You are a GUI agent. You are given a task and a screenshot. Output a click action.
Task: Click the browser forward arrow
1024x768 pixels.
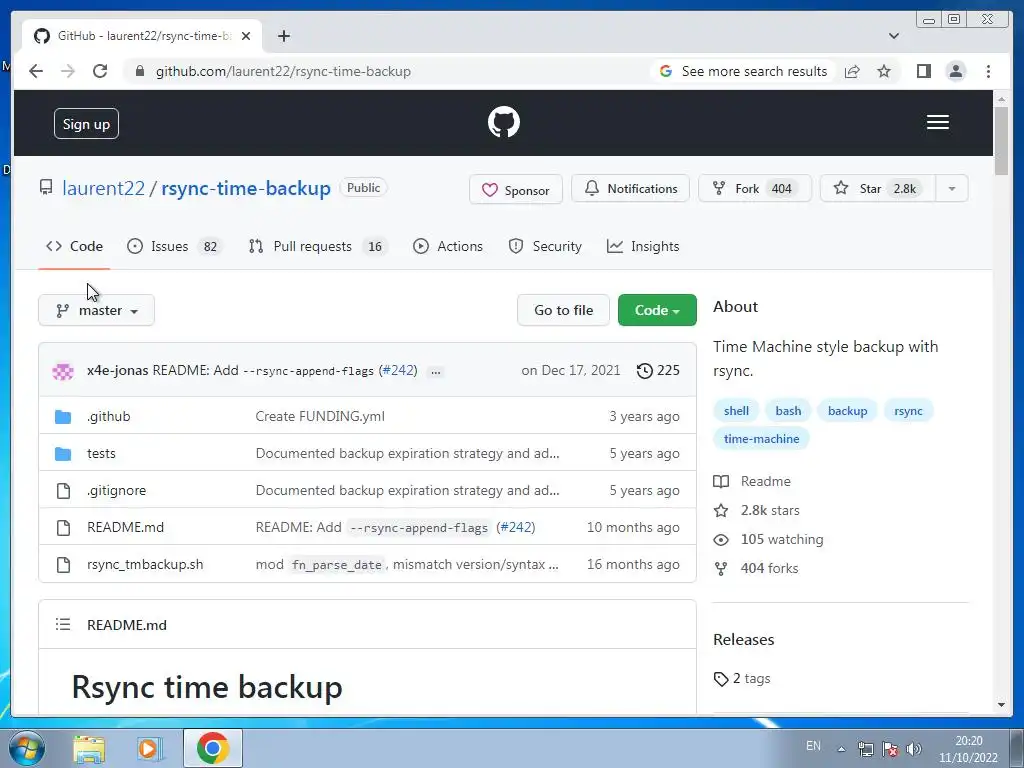[68, 71]
